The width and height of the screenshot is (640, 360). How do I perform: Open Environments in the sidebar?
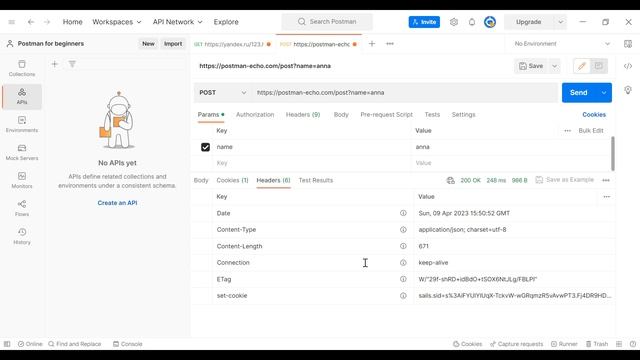(x=22, y=124)
